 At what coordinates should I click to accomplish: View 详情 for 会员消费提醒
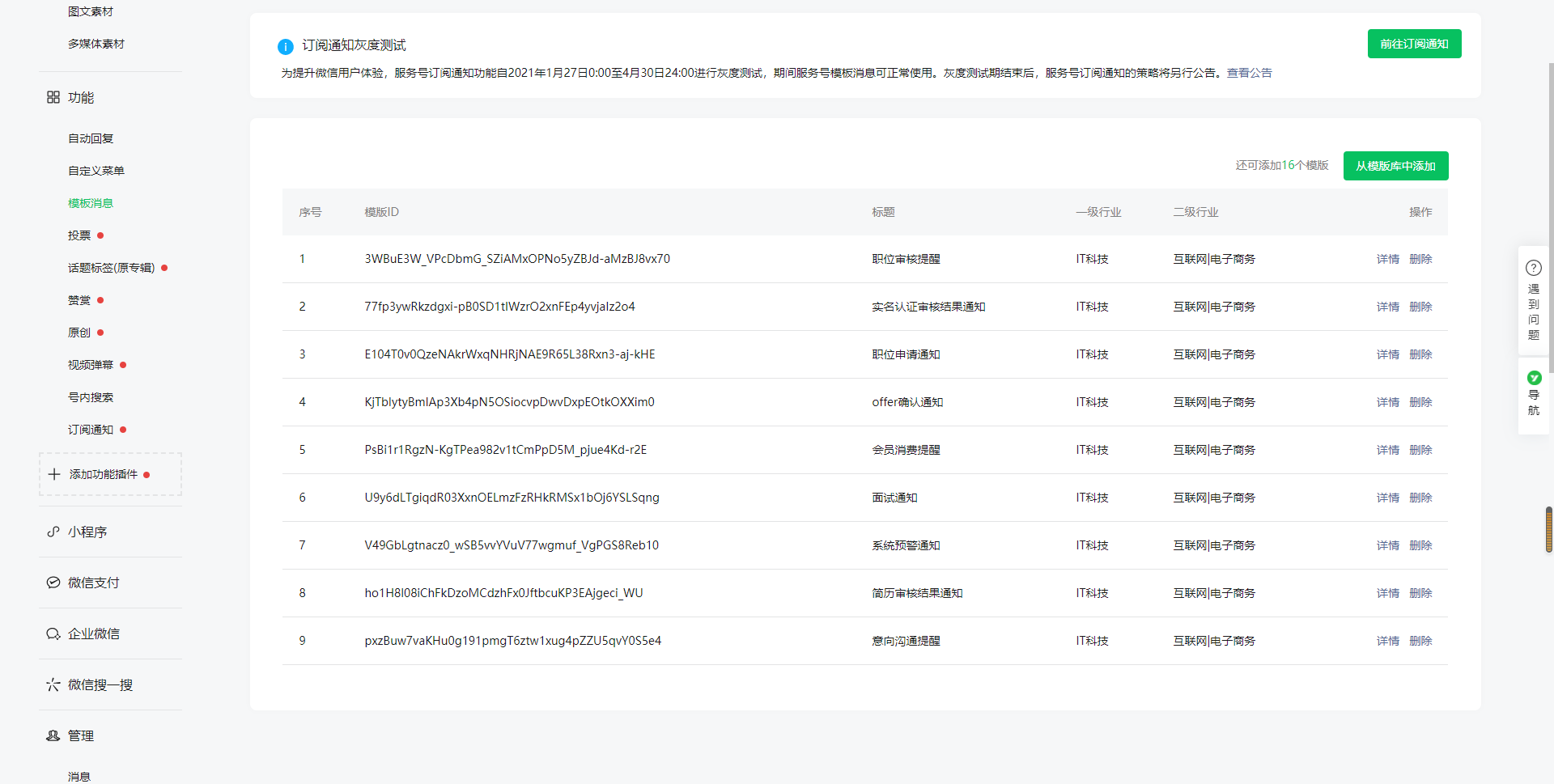[x=1388, y=450]
